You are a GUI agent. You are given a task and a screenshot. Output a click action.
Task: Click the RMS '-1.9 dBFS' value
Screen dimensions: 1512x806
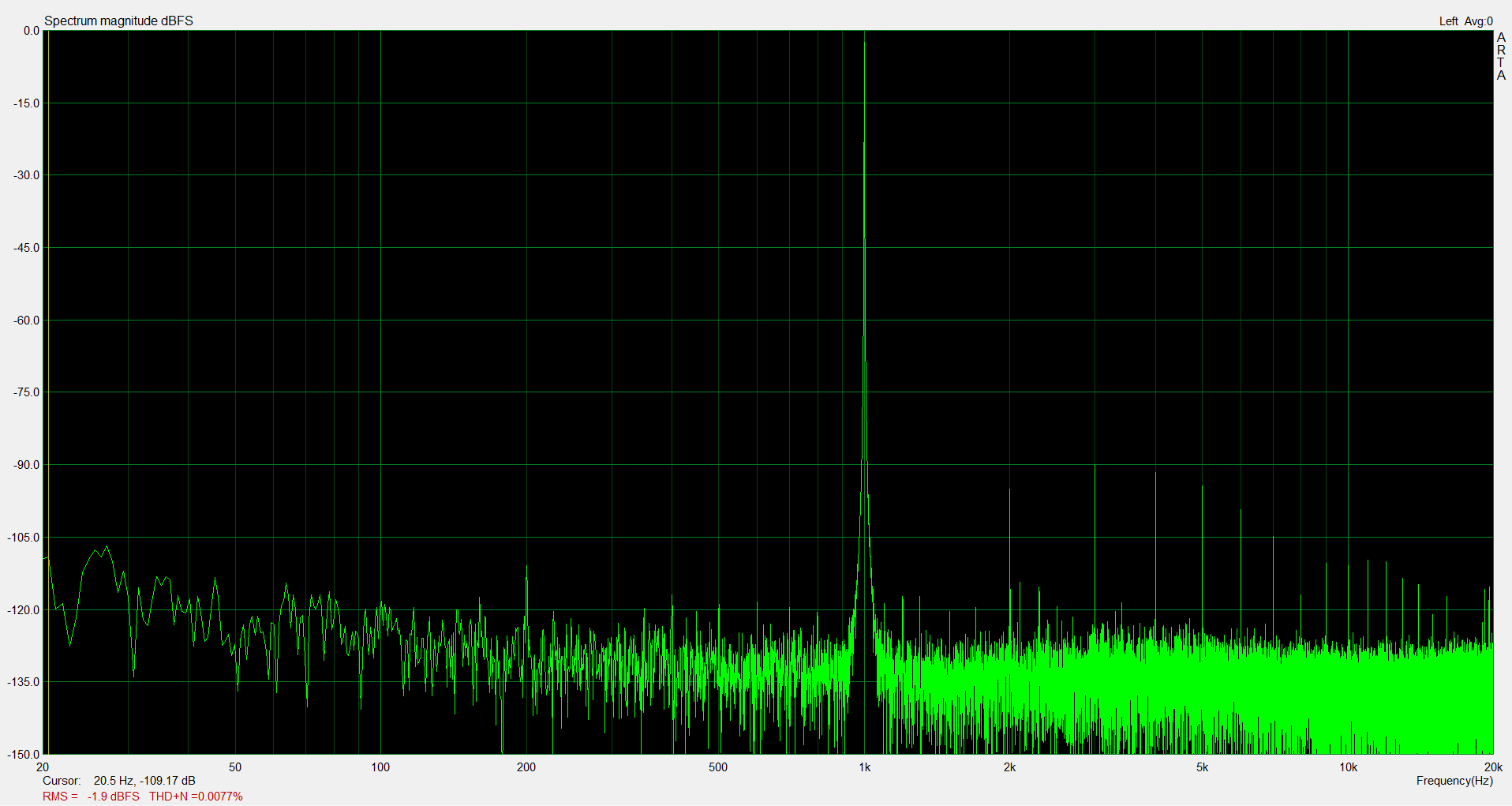(x=113, y=797)
